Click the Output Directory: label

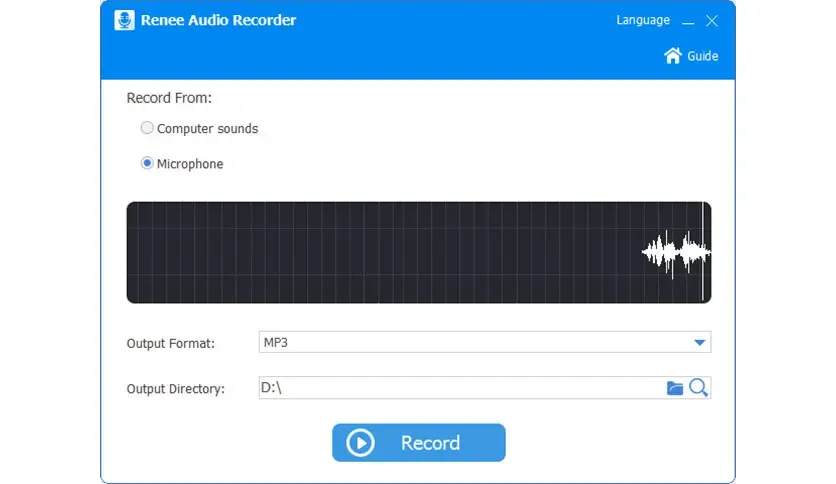[175, 389]
